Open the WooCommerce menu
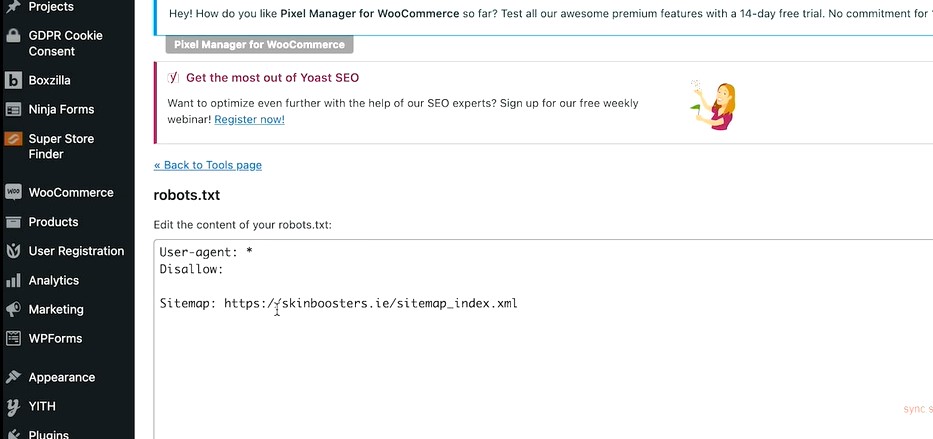Screen dimensions: 933x439 point(71,193)
